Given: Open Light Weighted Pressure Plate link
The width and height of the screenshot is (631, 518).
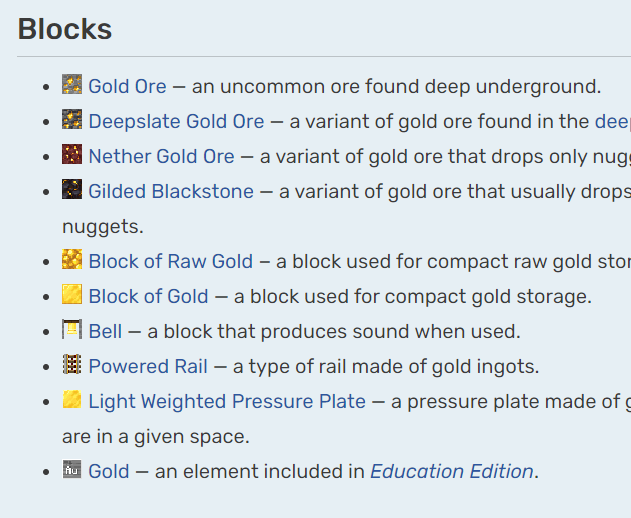Looking at the screenshot, I should pyautogui.click(x=227, y=402).
